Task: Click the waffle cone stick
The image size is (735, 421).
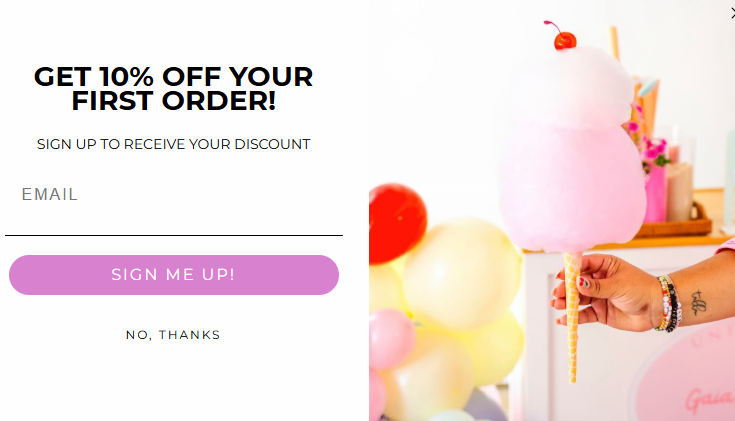Action: pos(573,317)
